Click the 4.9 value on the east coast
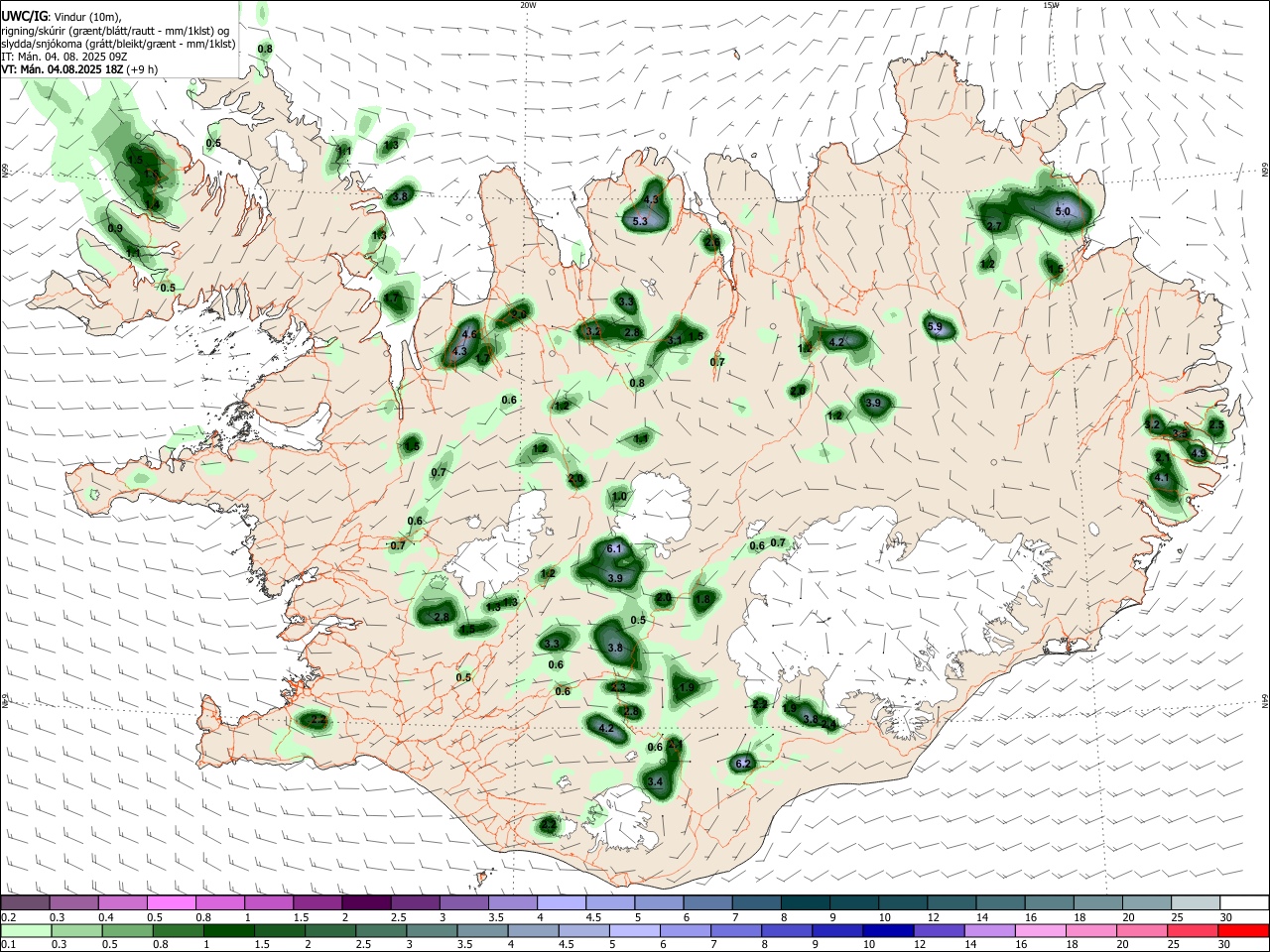 click(x=1199, y=453)
